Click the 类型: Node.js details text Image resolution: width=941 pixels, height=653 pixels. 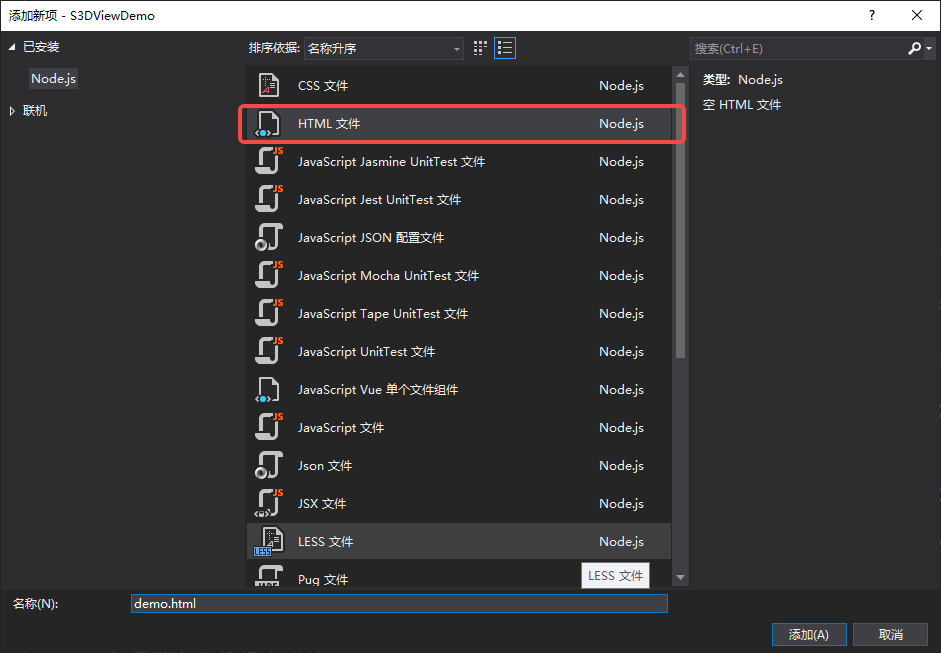[x=742, y=80]
